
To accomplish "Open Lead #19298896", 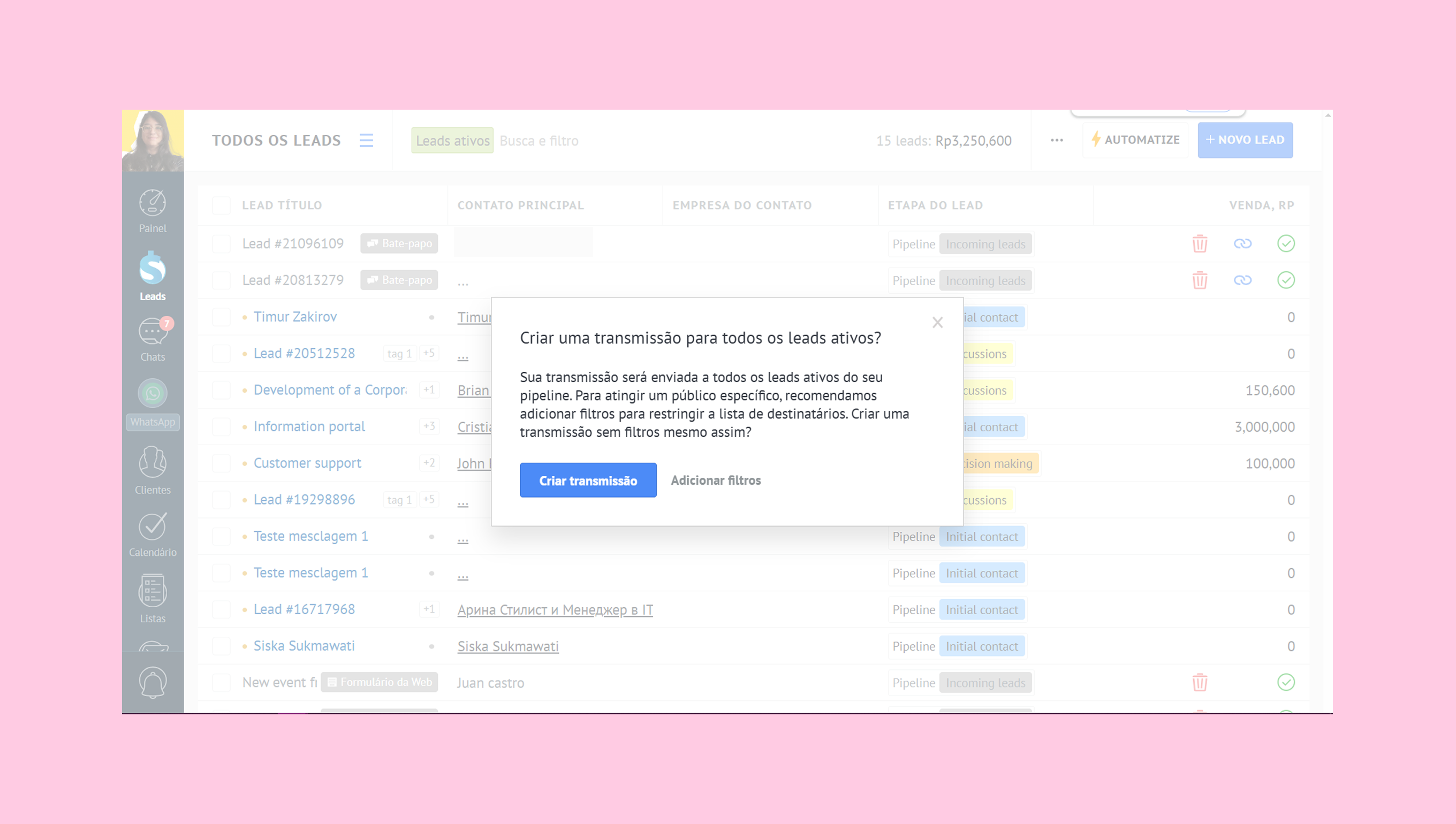I will pyautogui.click(x=304, y=500).
